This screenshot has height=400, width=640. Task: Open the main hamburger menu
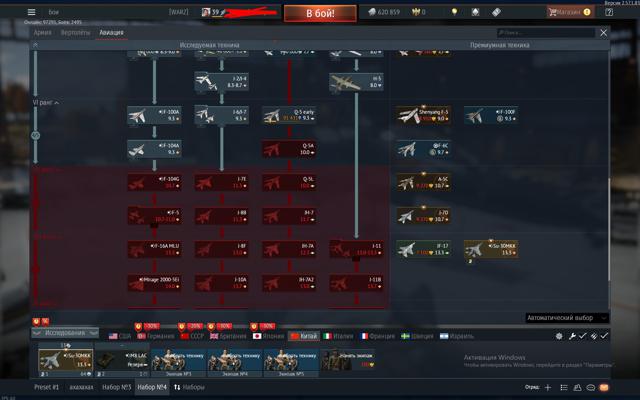(31, 12)
